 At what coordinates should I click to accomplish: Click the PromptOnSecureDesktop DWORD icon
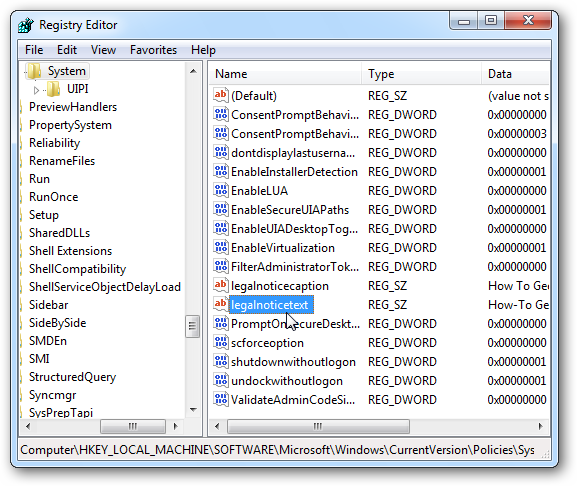220,324
